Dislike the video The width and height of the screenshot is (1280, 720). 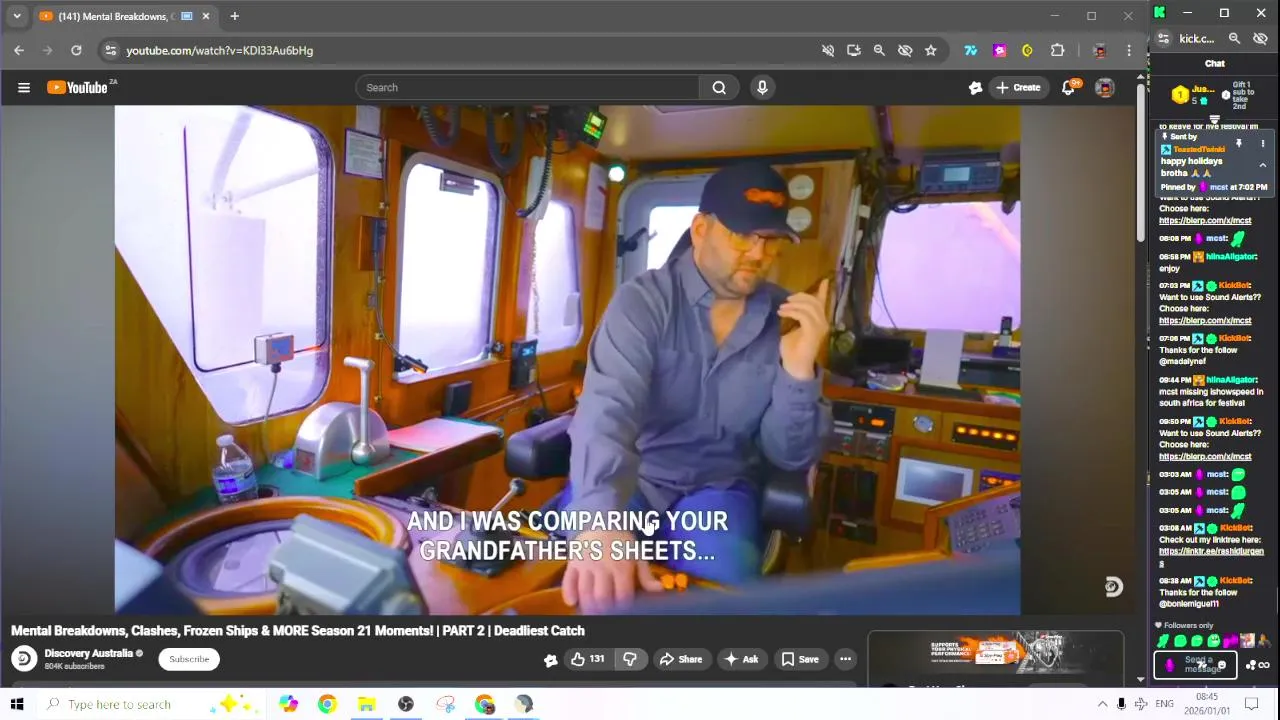[x=630, y=659]
